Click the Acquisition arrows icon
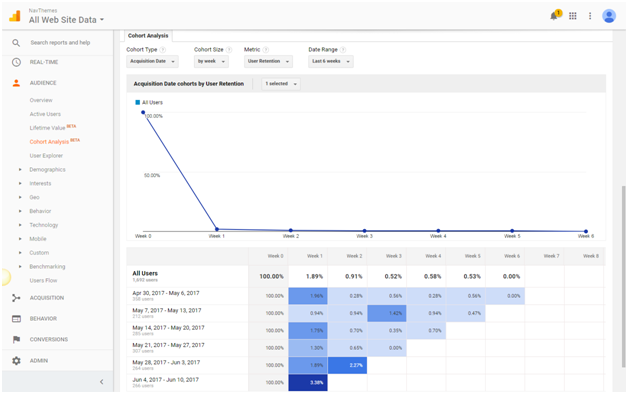This screenshot has width=628, height=394. click(16, 298)
